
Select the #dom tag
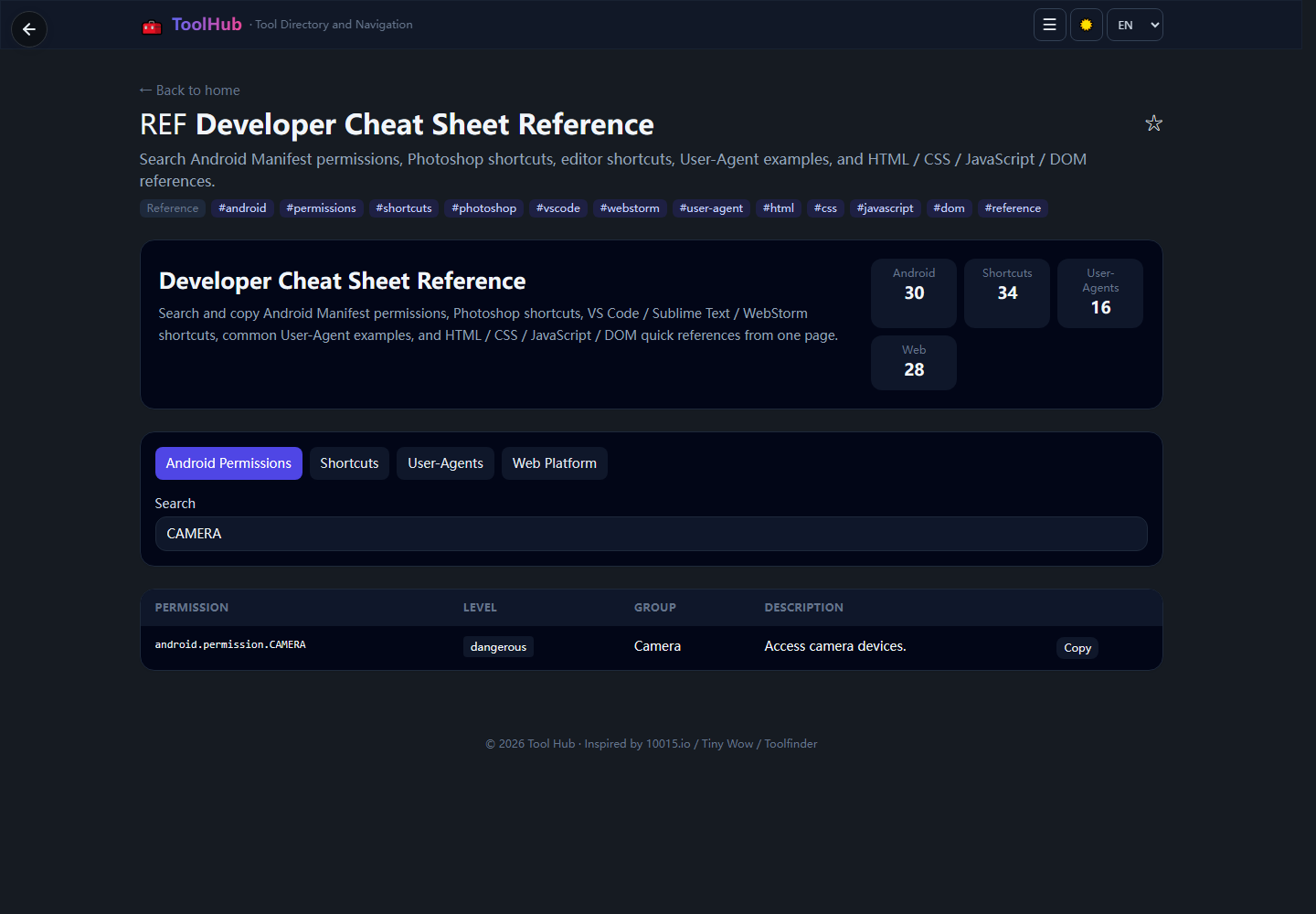coord(950,208)
